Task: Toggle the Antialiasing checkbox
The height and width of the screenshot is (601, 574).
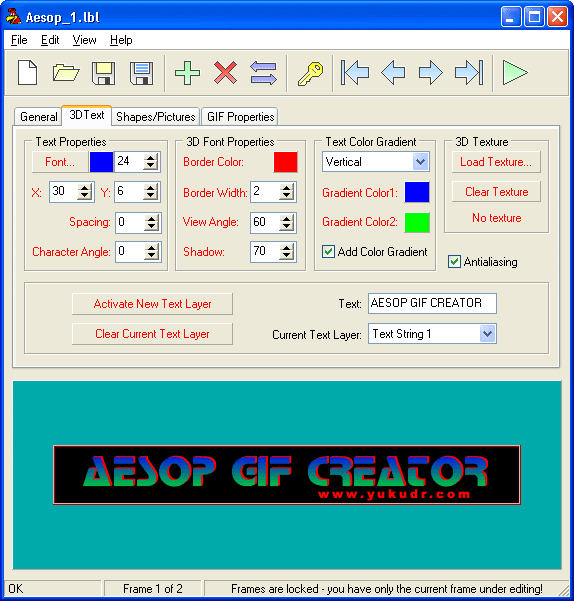Action: coord(454,262)
